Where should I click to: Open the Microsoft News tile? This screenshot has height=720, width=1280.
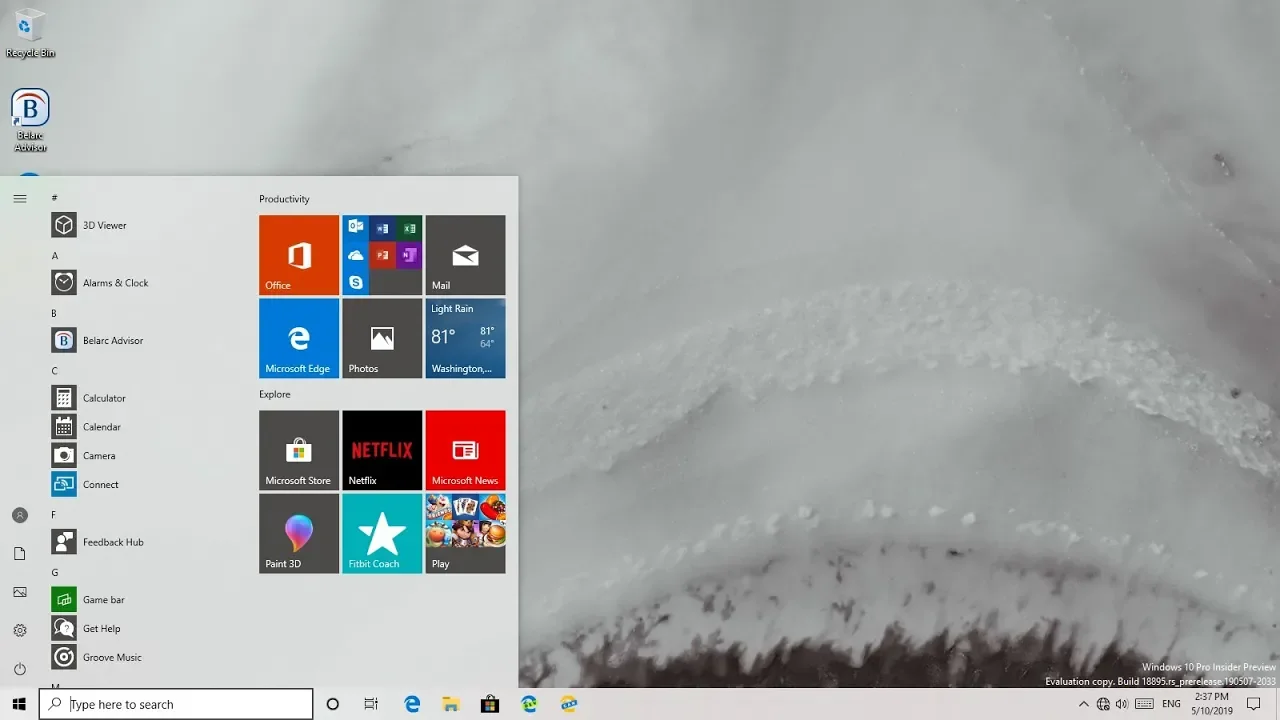point(465,450)
